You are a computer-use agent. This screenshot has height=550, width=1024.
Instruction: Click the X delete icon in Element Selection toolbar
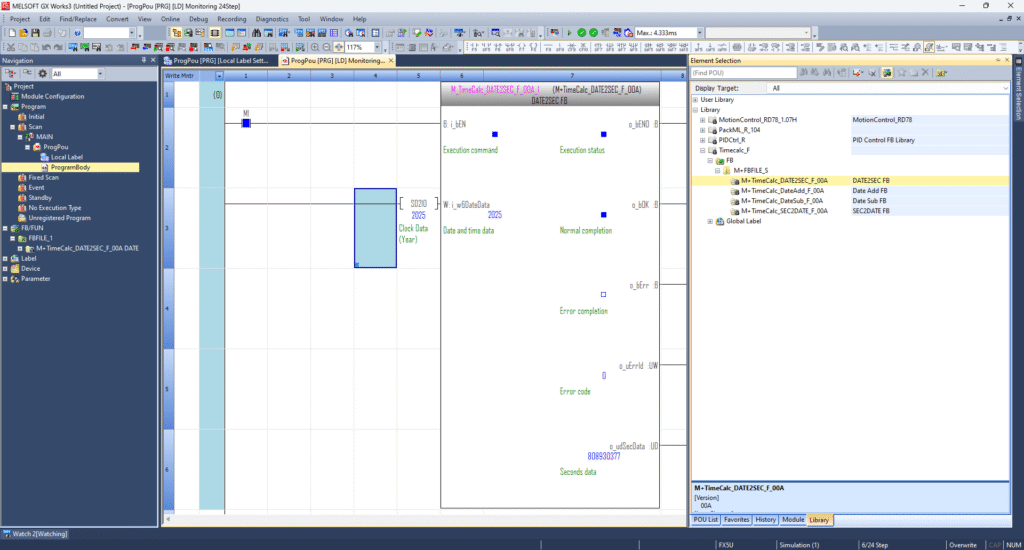click(925, 73)
